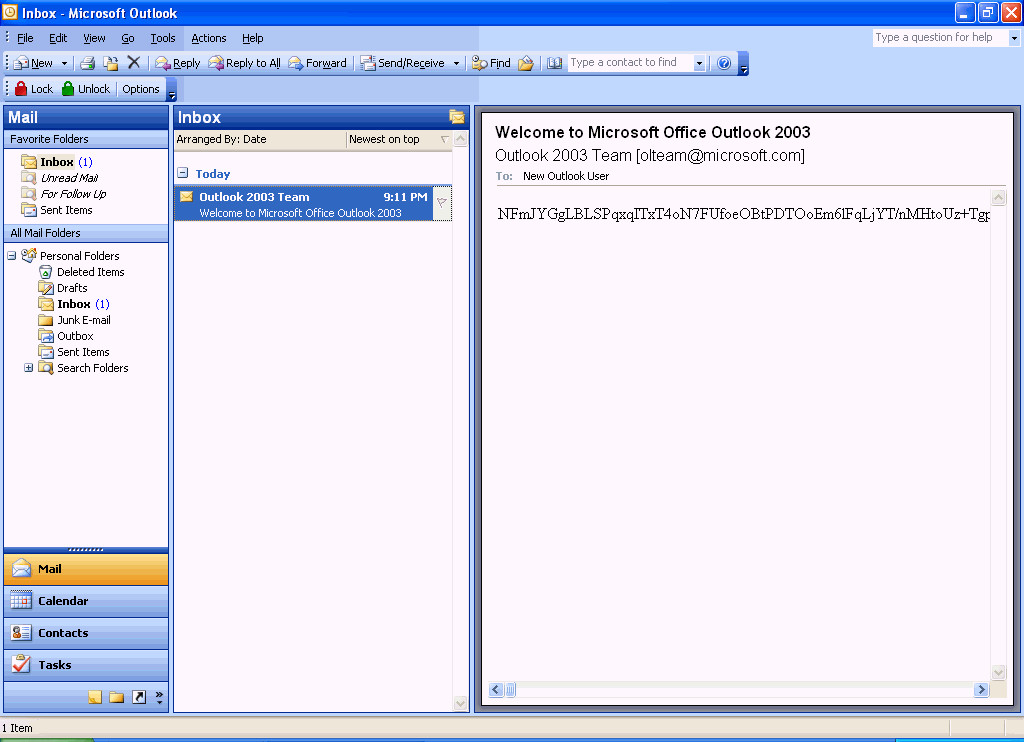Toggle the follow-up flag on Outlook 2003 Team message
Viewport: 1024px width, 742px height.
point(442,203)
